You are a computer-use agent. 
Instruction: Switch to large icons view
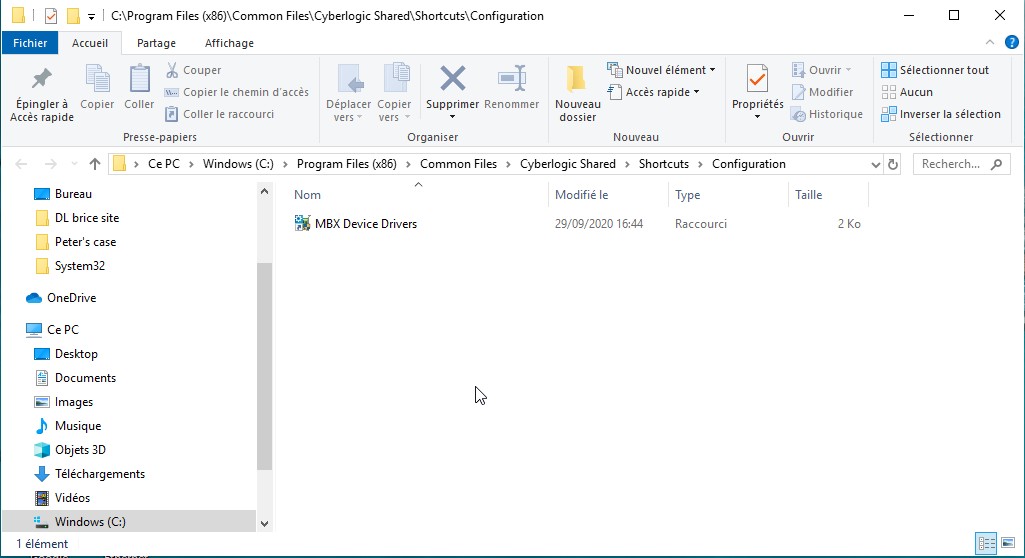(1008, 544)
